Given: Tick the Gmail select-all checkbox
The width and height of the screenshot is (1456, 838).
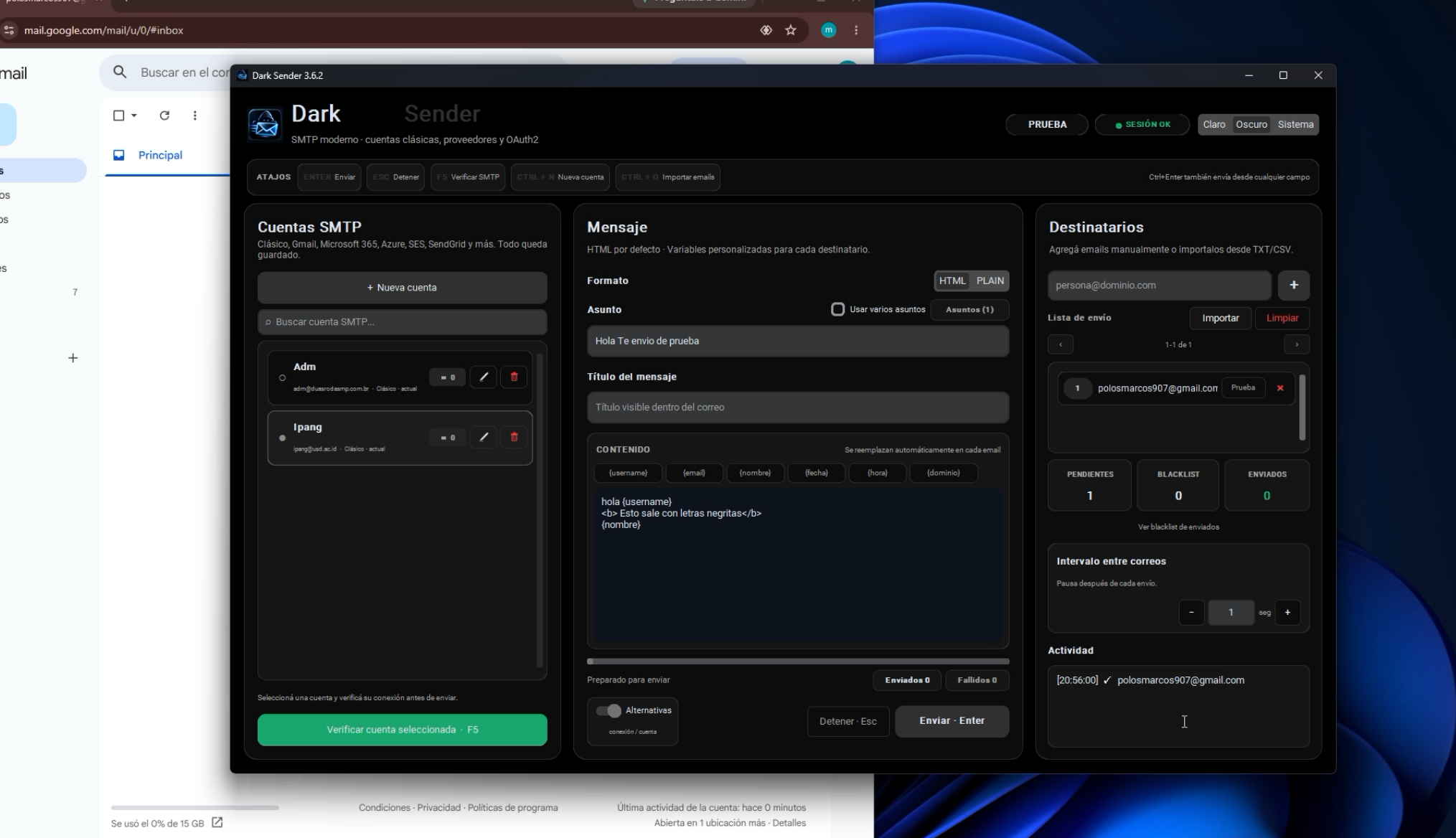Looking at the screenshot, I should pyautogui.click(x=119, y=116).
